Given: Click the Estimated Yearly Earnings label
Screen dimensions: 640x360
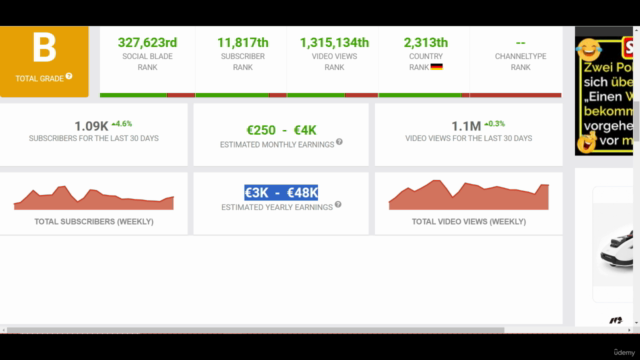Looking at the screenshot, I should [277, 207].
